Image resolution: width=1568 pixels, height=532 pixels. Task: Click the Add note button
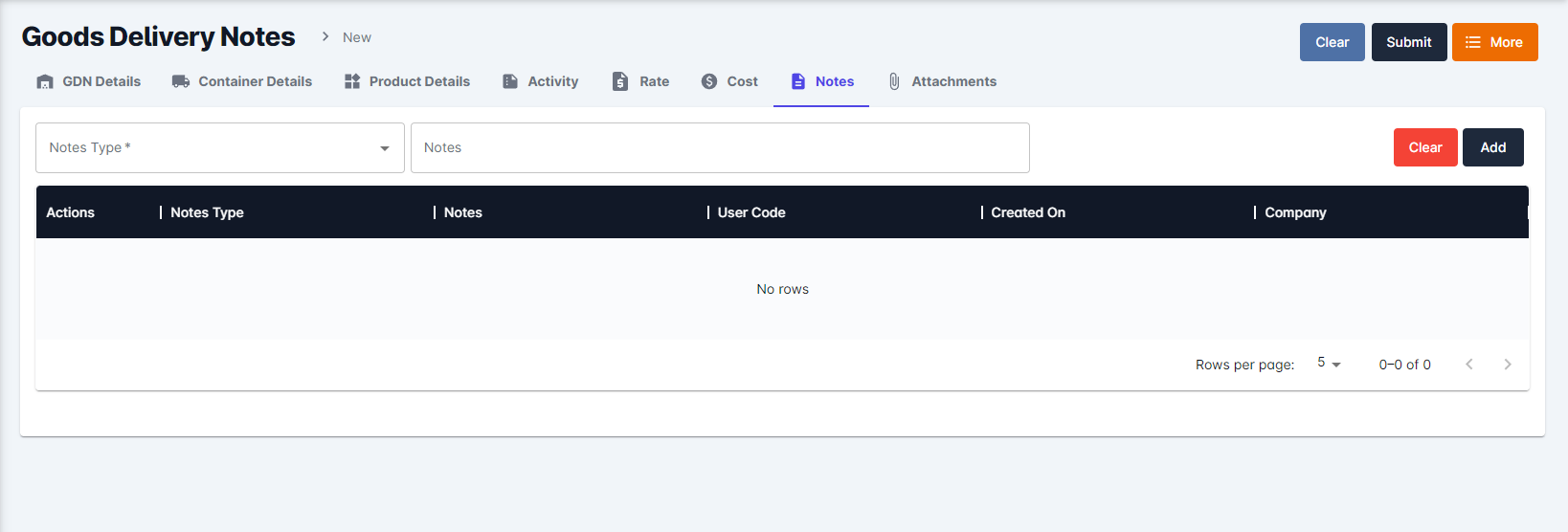(1492, 147)
